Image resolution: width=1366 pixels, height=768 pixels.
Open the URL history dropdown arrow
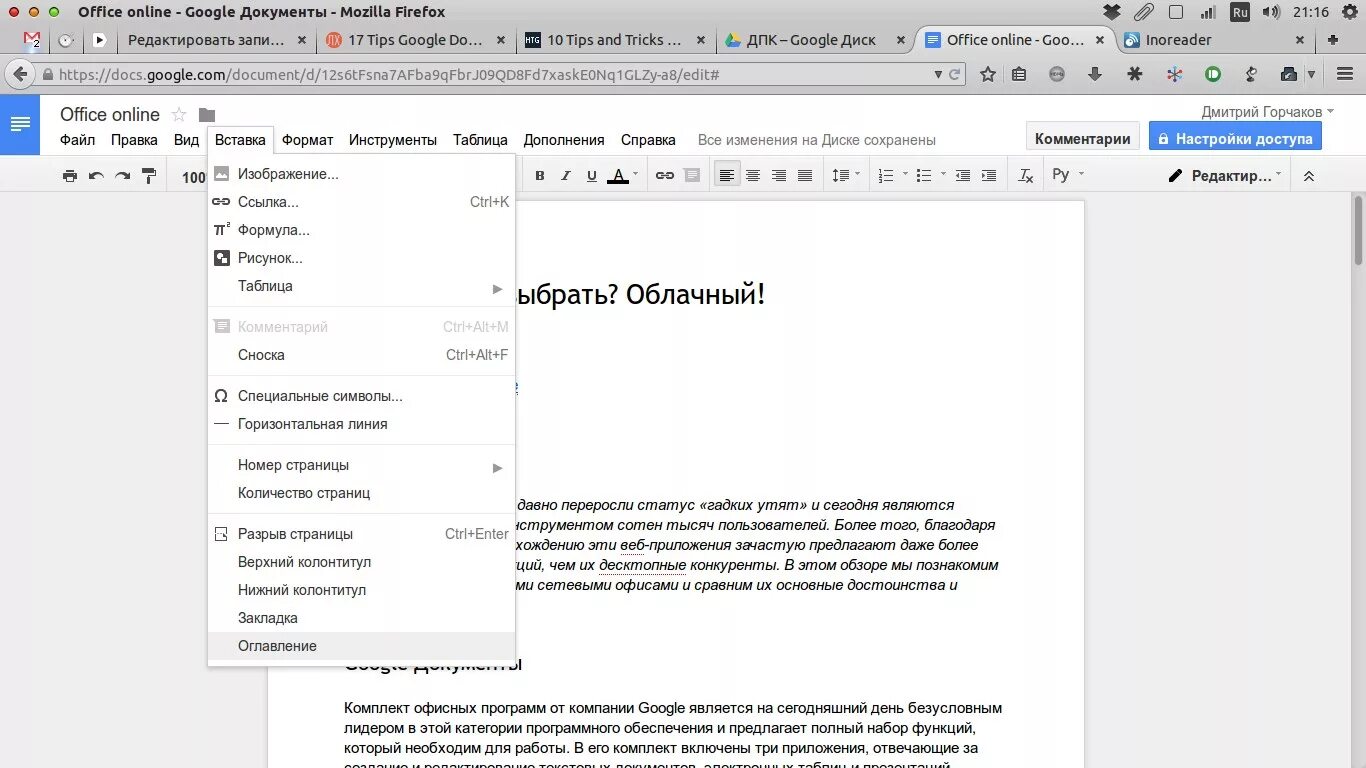point(938,75)
